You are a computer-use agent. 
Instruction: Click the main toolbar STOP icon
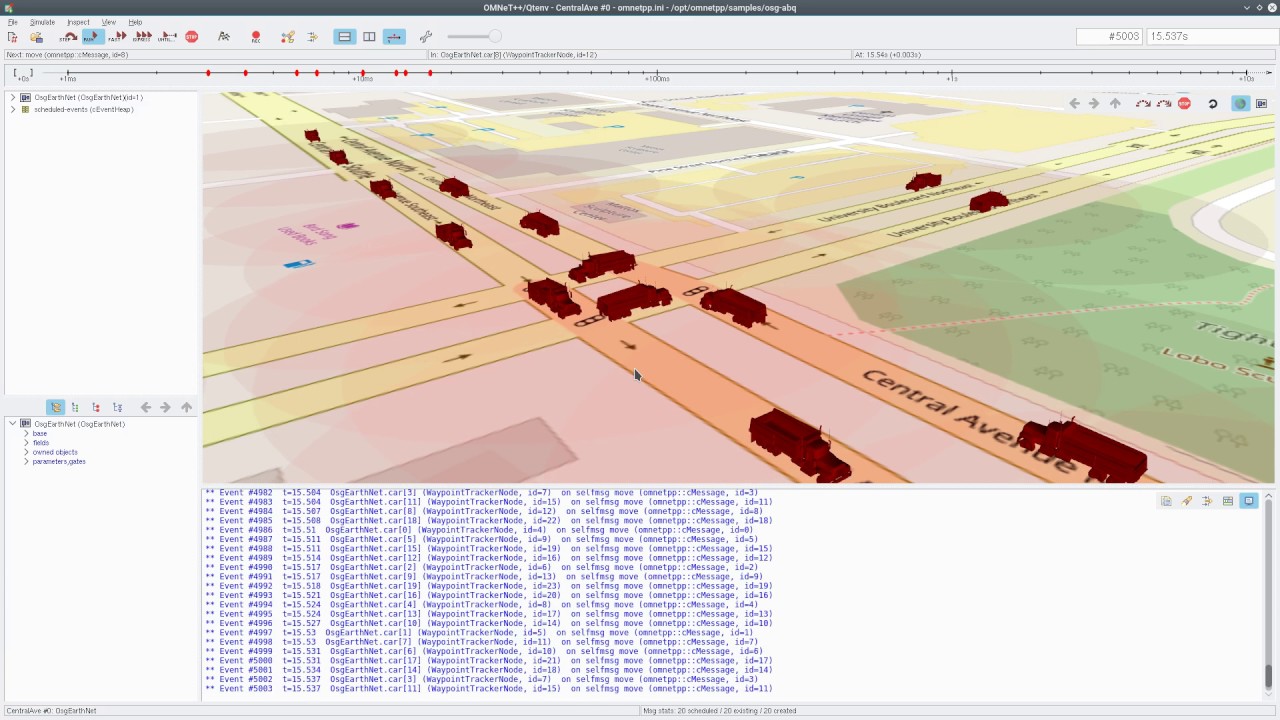coord(191,37)
